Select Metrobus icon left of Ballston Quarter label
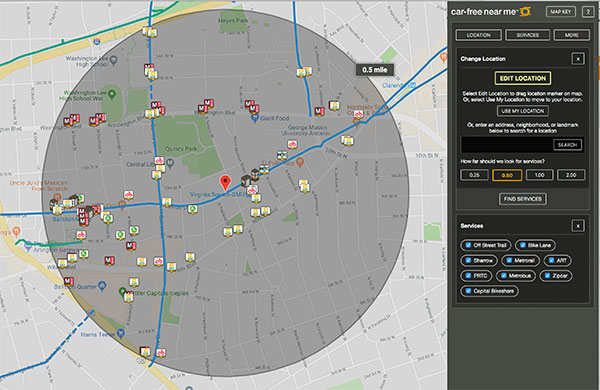 [x=68, y=282]
